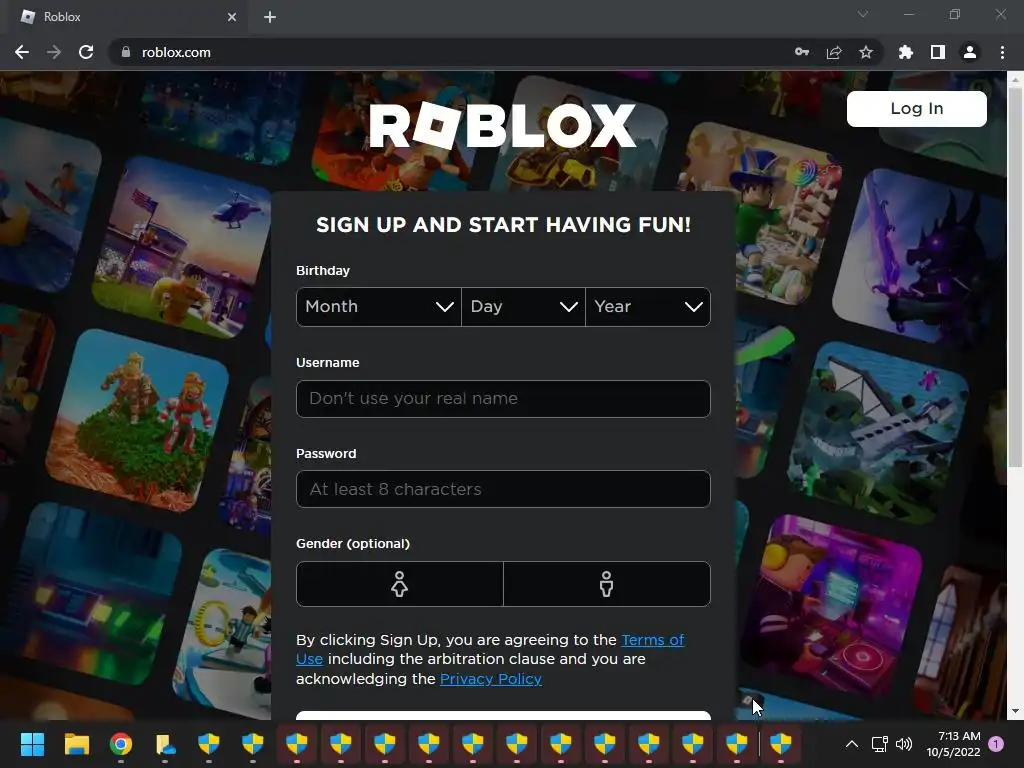
Task: Open the Terms of Use link
Action: coord(652,640)
